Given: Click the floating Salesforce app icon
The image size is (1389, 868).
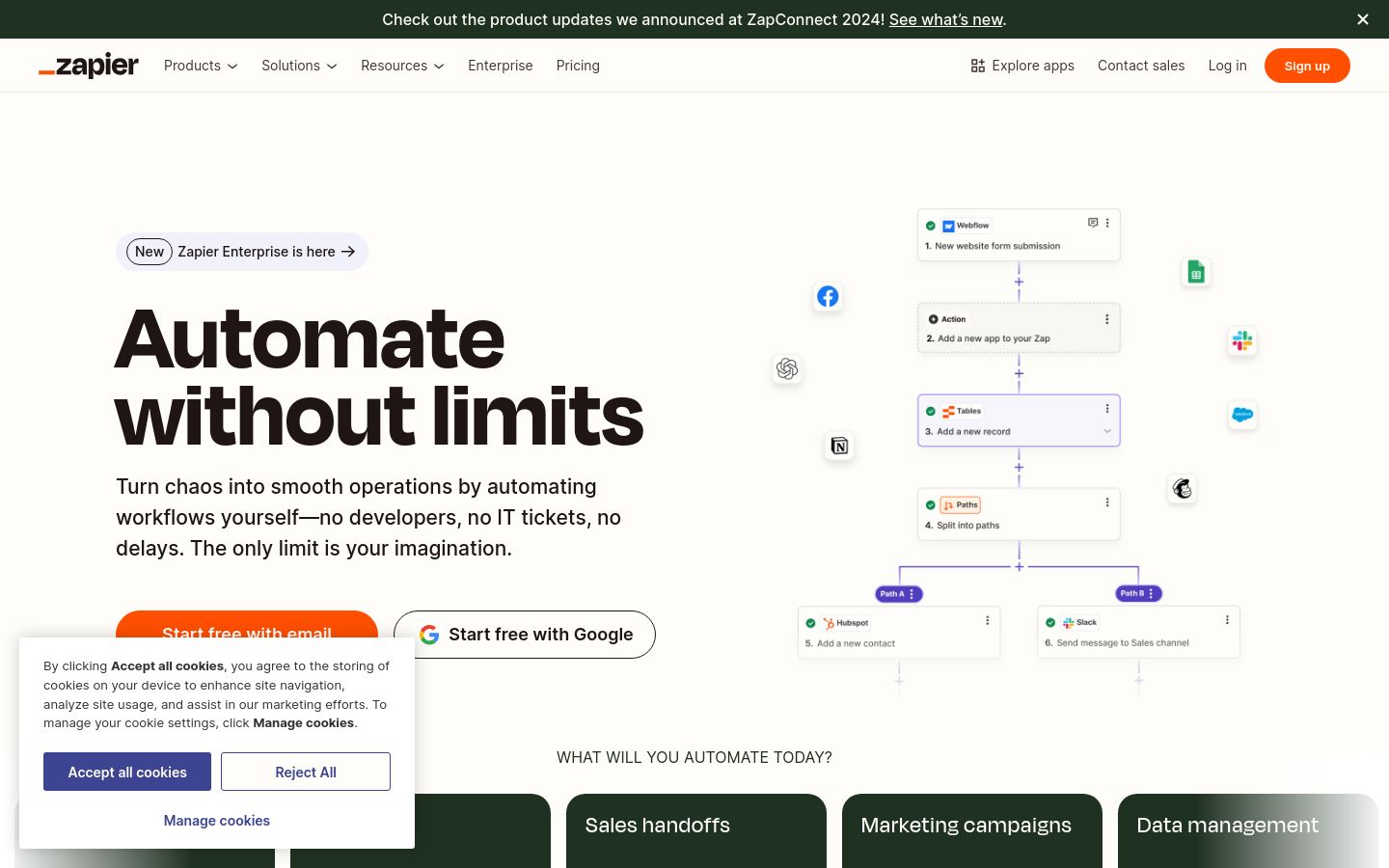Looking at the screenshot, I should [1242, 415].
